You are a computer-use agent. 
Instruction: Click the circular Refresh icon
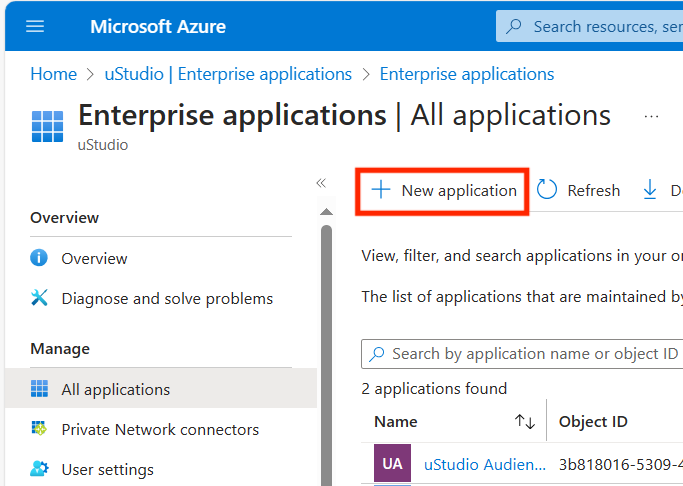click(546, 190)
